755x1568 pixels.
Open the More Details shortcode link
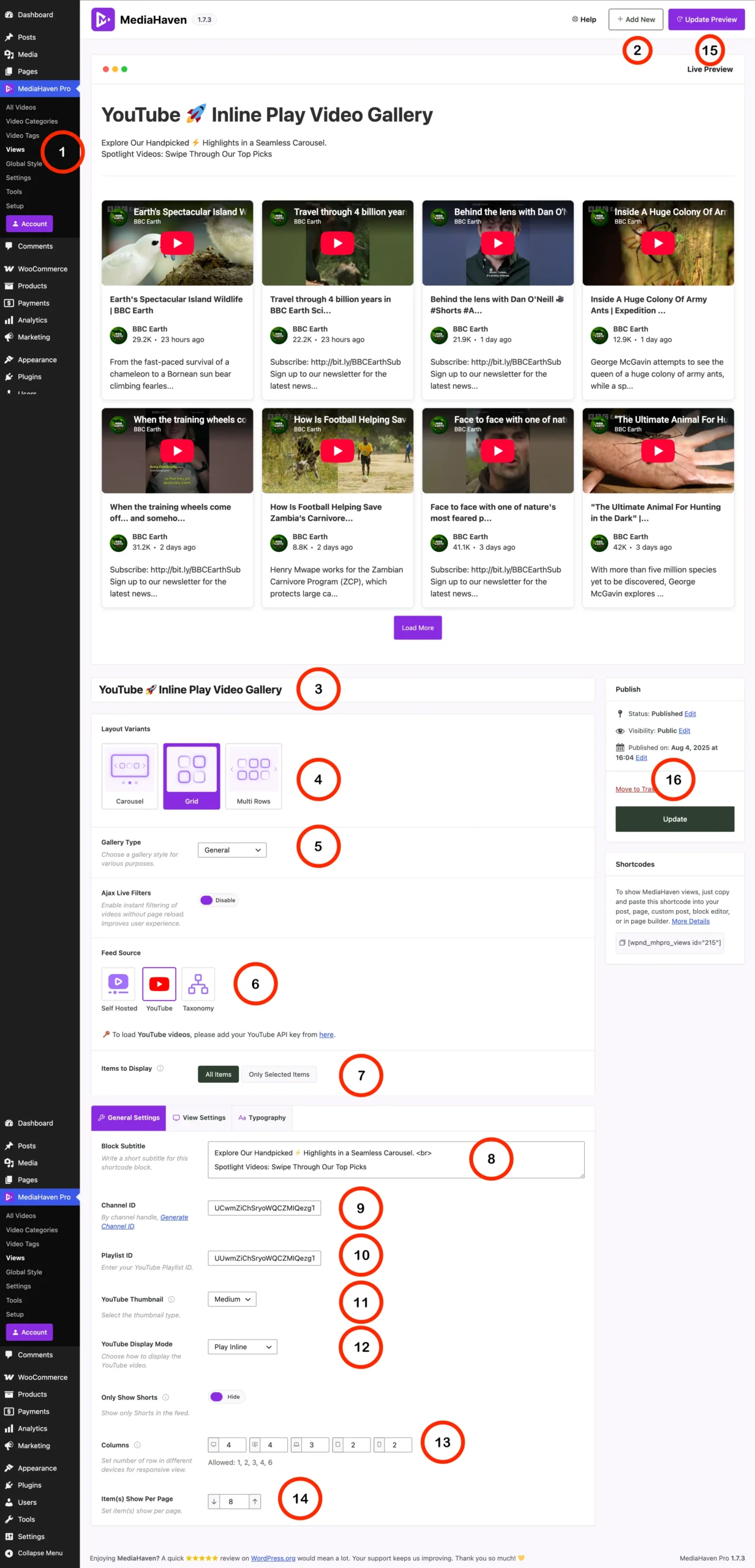click(691, 921)
